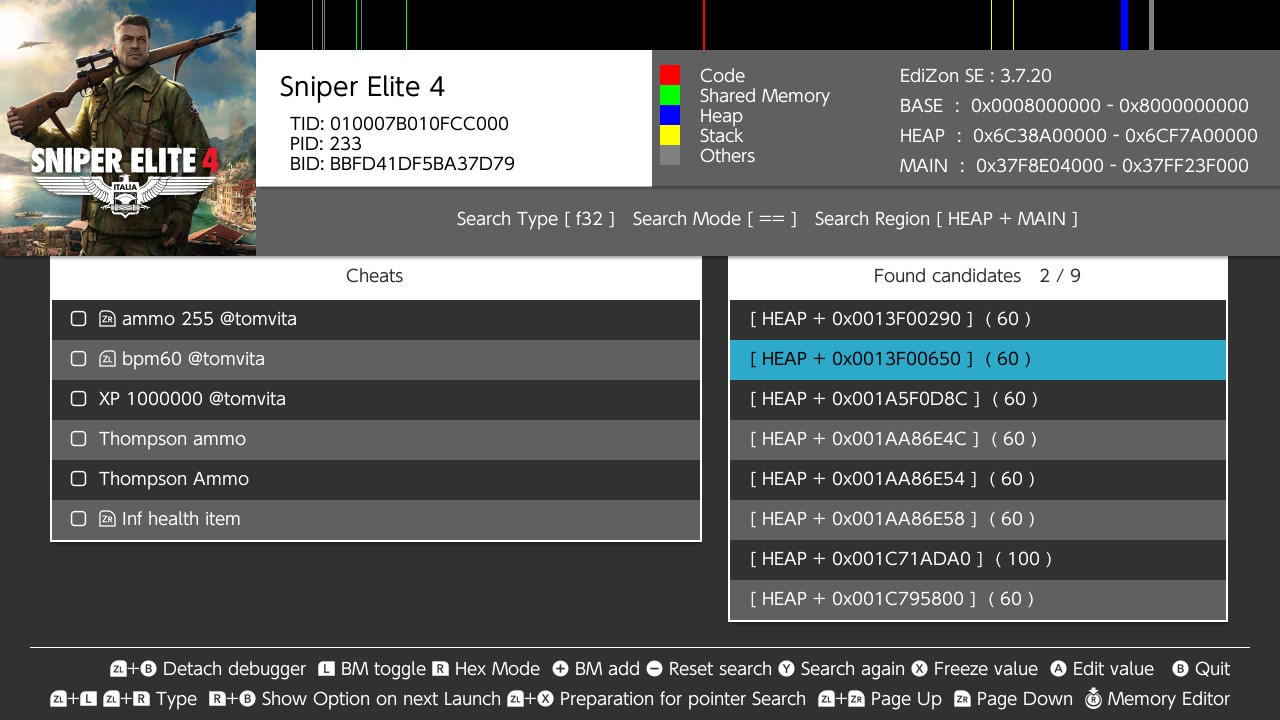Click the HEAP address range 0x6C38A00000 line
The width and height of the screenshot is (1280, 720).
1079,136
